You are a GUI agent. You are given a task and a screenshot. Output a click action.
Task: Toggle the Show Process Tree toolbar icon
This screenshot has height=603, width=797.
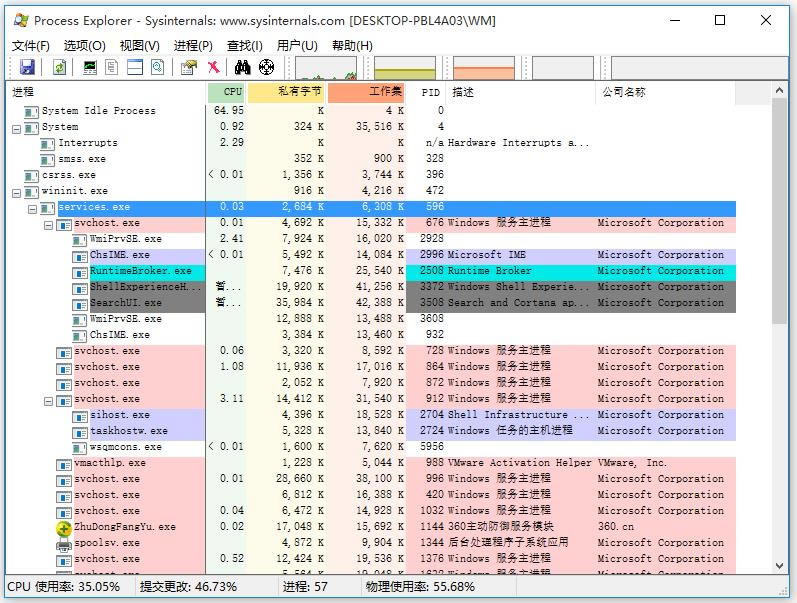[111, 67]
